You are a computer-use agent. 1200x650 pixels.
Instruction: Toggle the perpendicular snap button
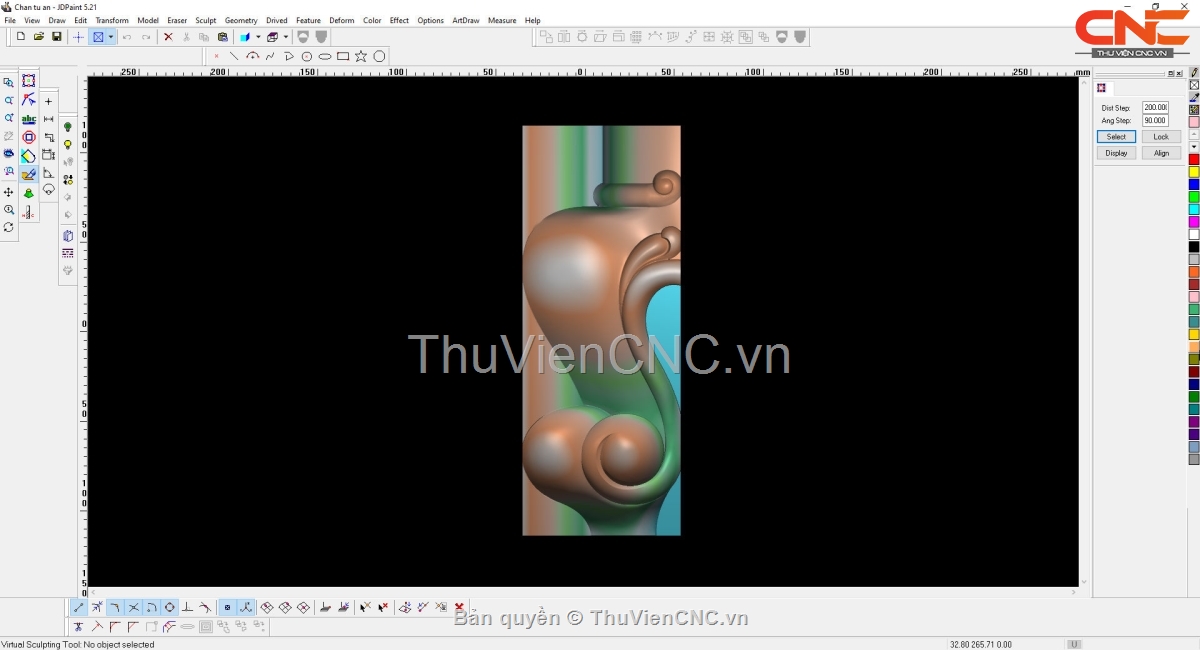(187, 608)
